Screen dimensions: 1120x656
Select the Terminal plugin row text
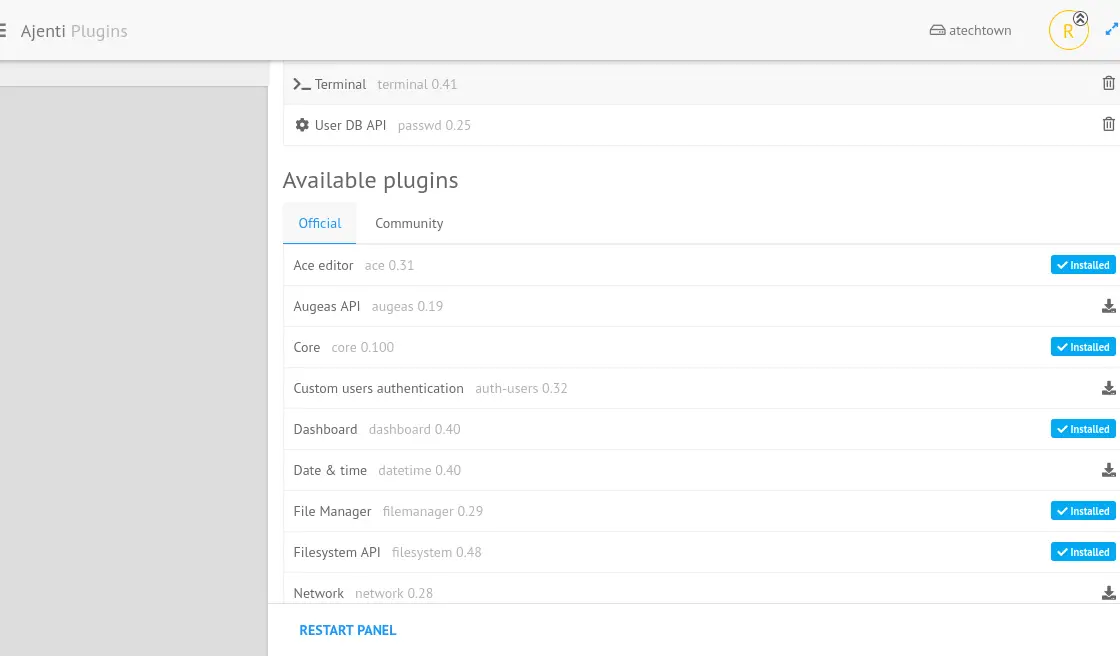(340, 84)
